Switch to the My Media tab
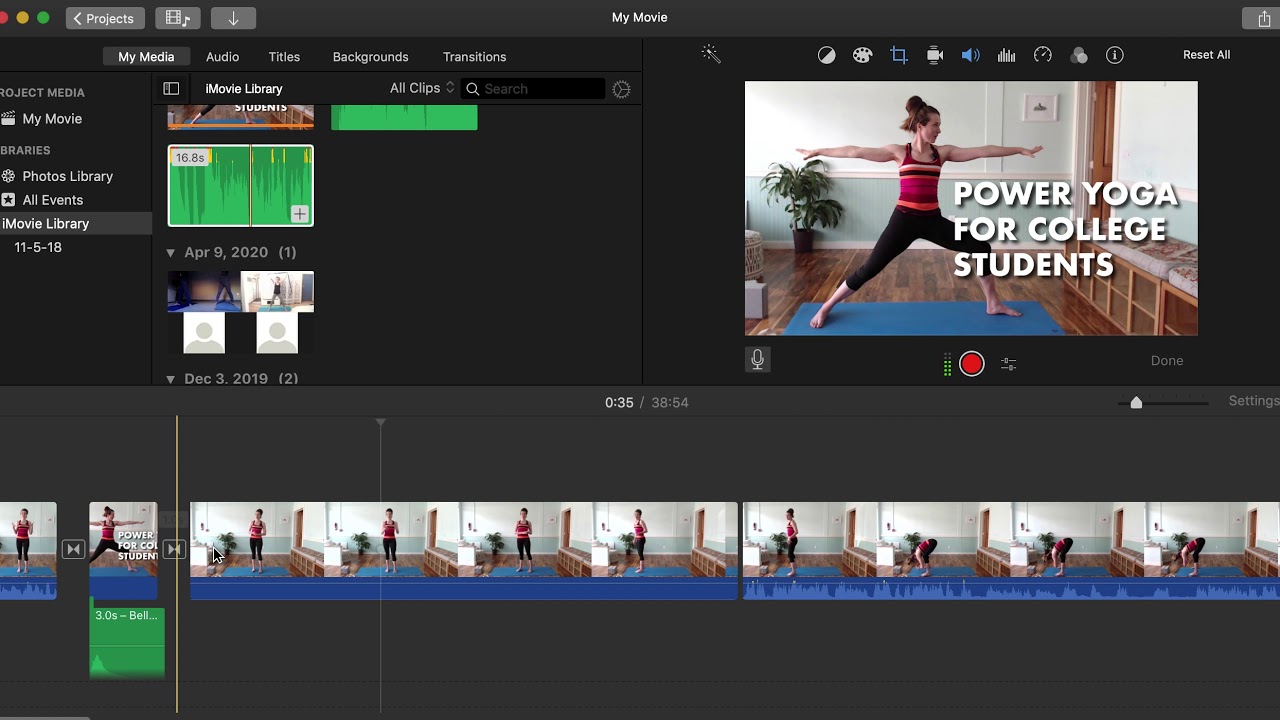 coord(146,57)
